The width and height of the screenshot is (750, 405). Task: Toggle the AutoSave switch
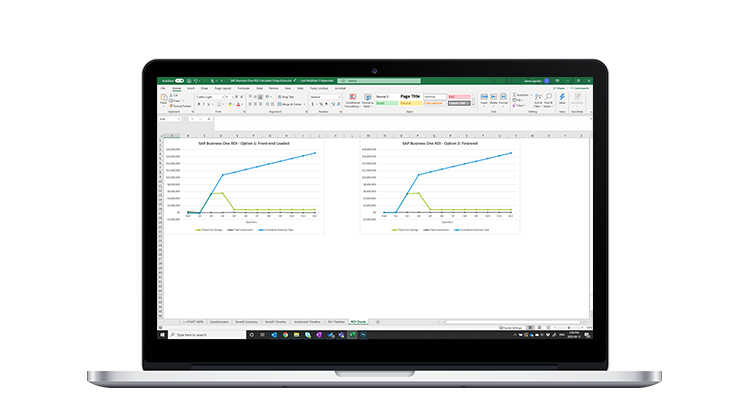[179, 81]
